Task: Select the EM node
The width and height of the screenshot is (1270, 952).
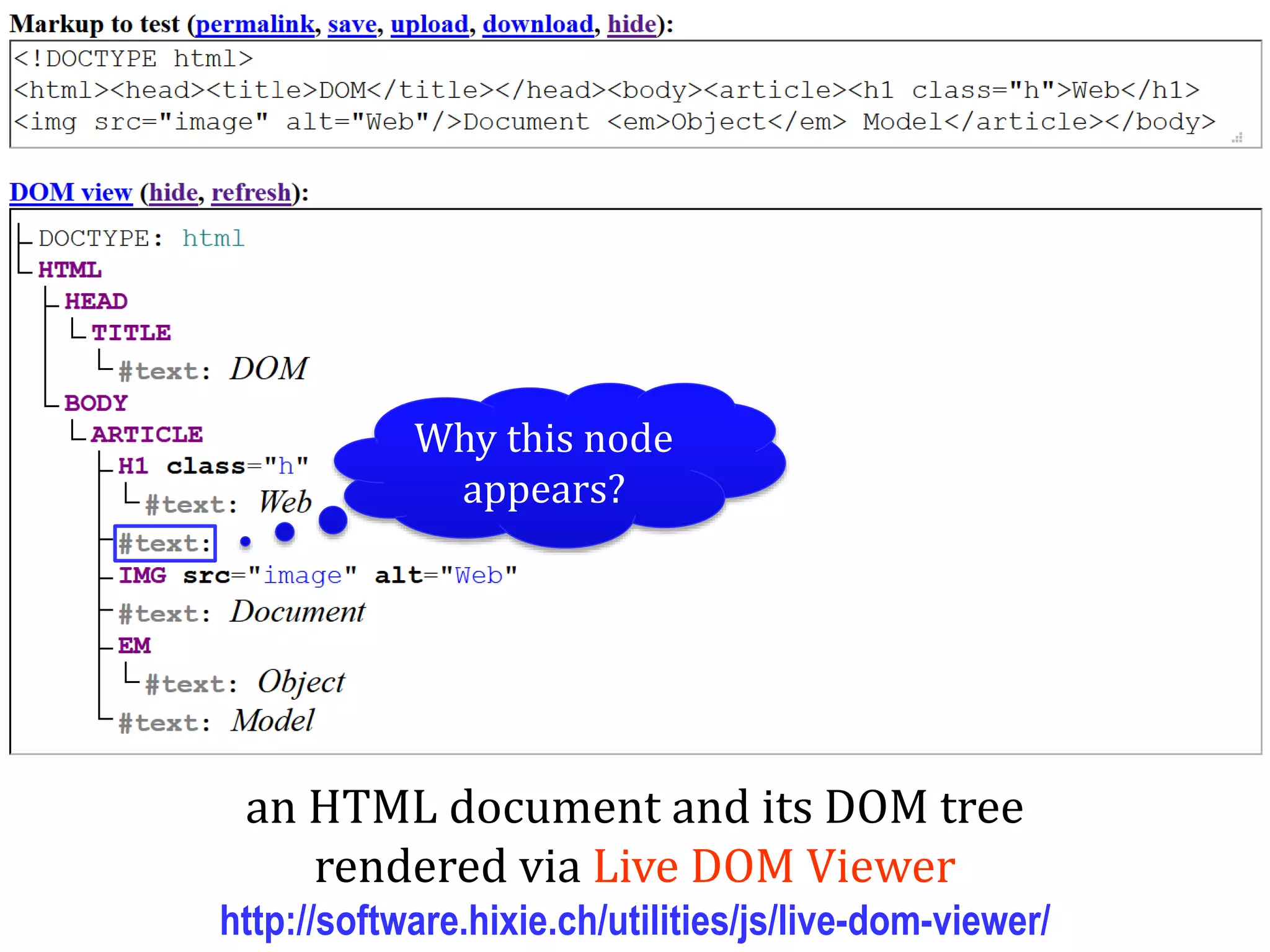Action: [x=135, y=645]
